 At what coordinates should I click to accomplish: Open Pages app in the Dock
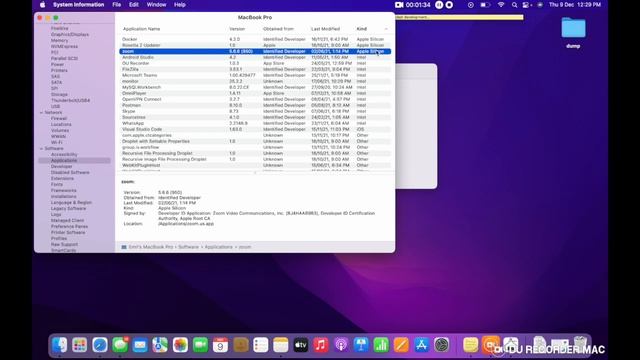401,345
